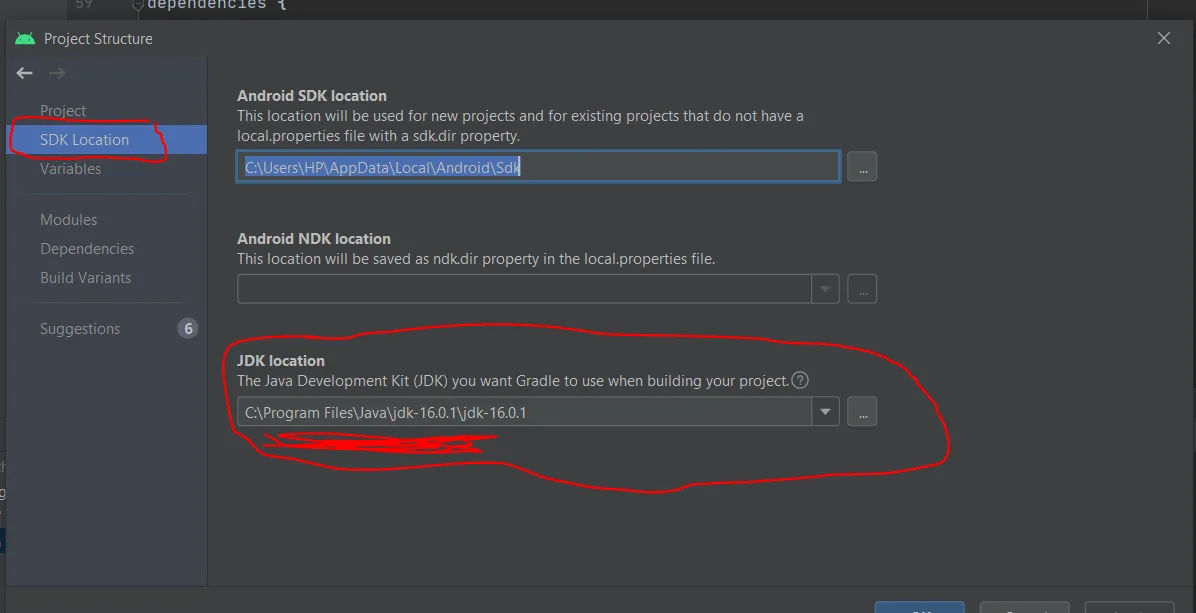Screen dimensions: 1196x613
Task: Click the JDK location help question mark
Action: coord(799,380)
